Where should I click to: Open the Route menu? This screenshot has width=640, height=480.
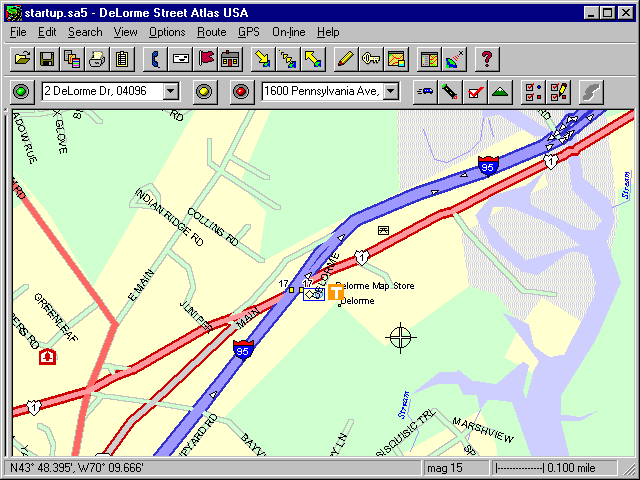click(211, 32)
